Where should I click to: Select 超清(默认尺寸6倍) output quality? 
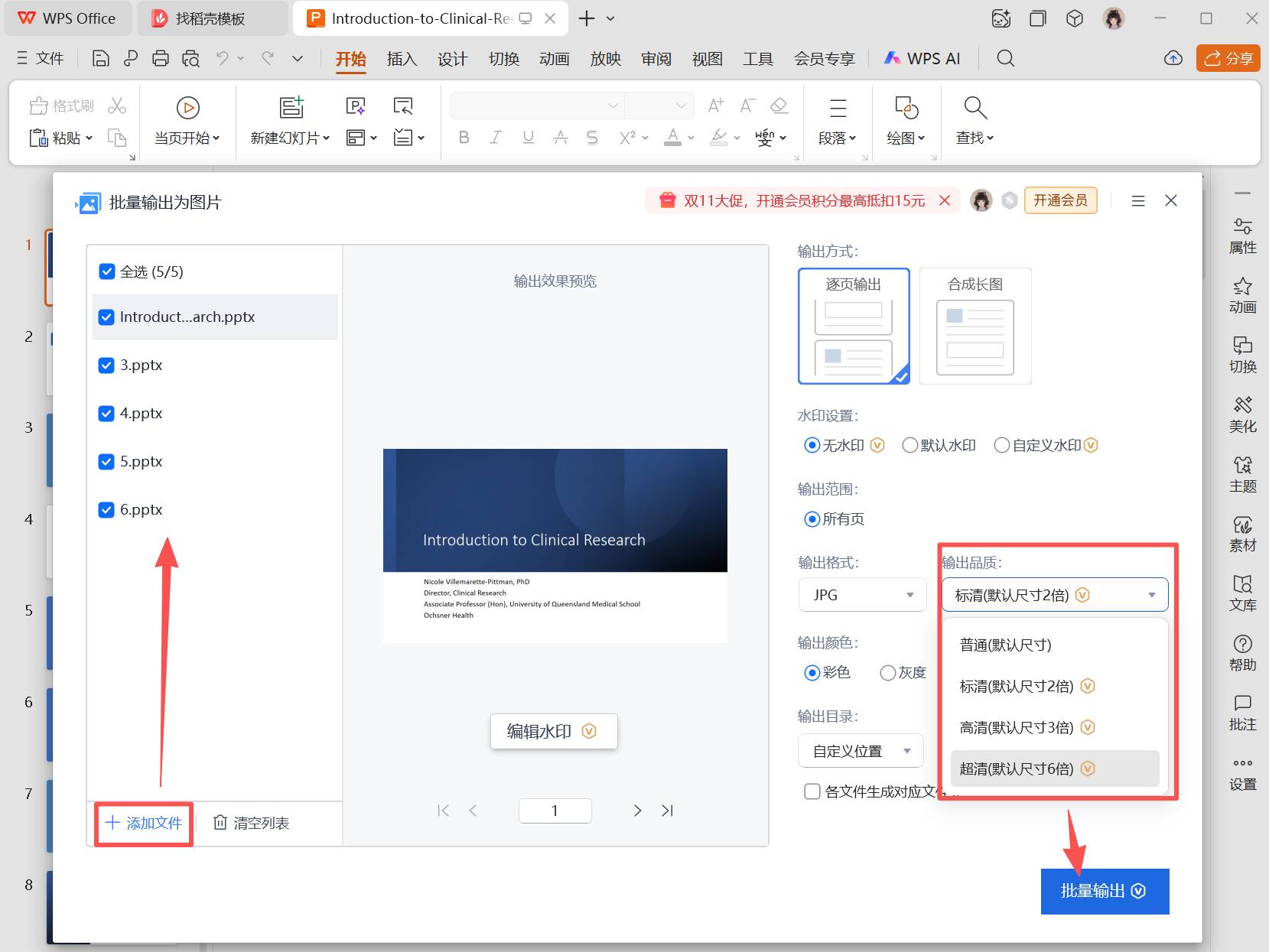(x=1016, y=768)
